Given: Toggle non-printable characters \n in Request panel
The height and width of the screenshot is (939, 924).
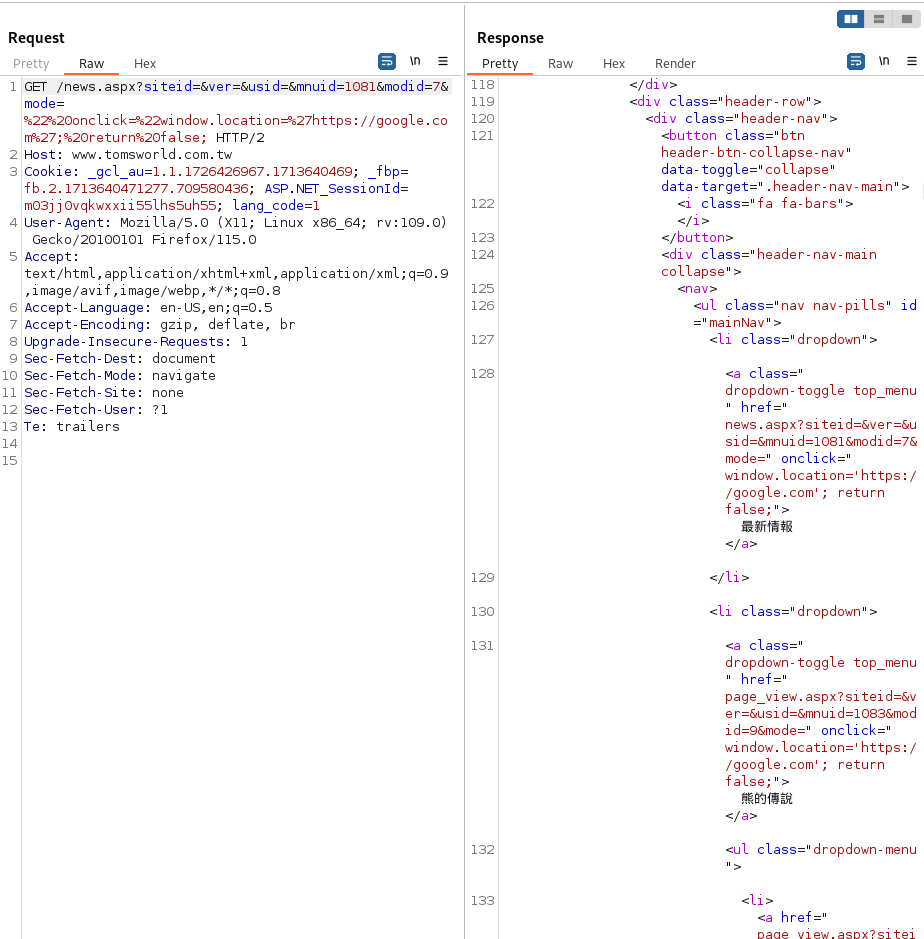Looking at the screenshot, I should (415, 61).
